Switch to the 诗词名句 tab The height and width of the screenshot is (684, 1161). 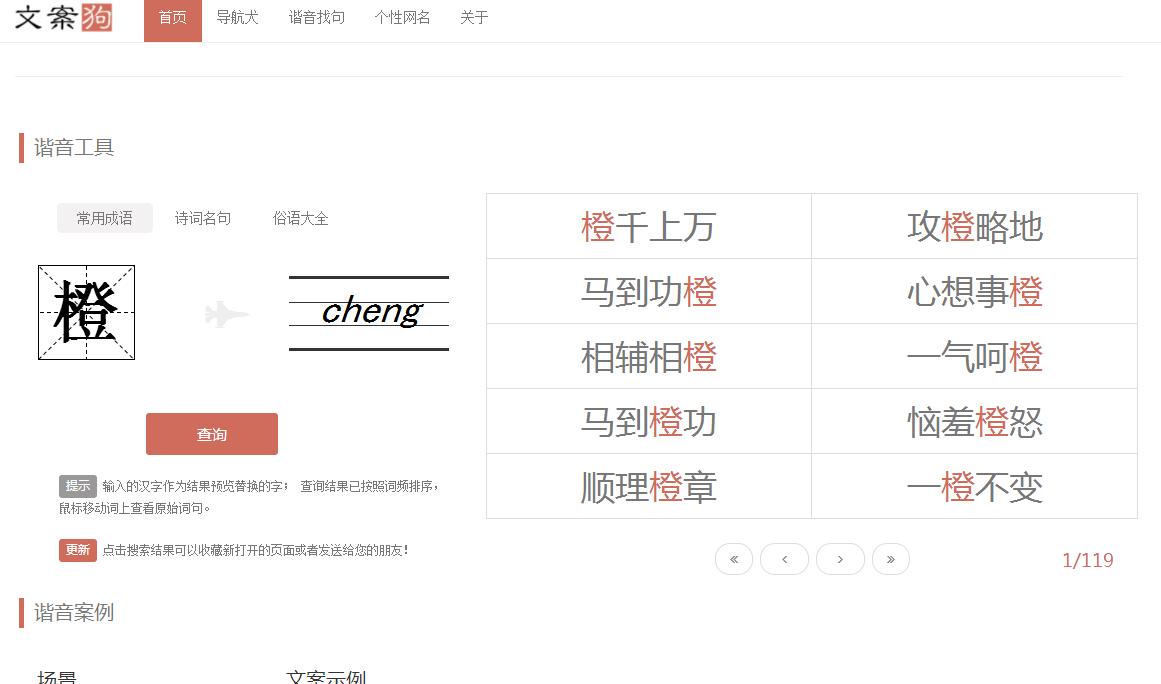pos(203,218)
